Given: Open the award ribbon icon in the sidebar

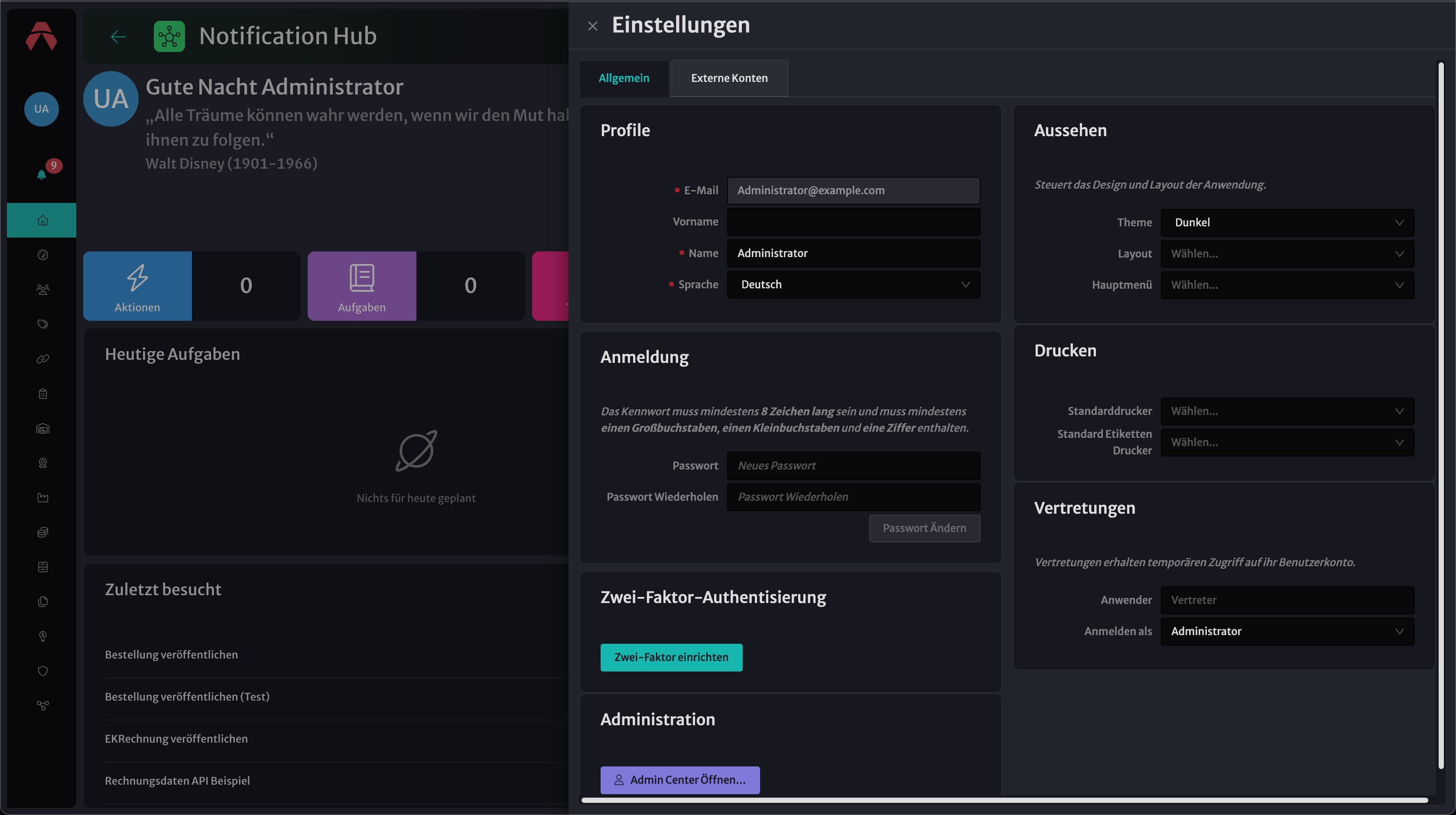Looking at the screenshot, I should [x=42, y=463].
